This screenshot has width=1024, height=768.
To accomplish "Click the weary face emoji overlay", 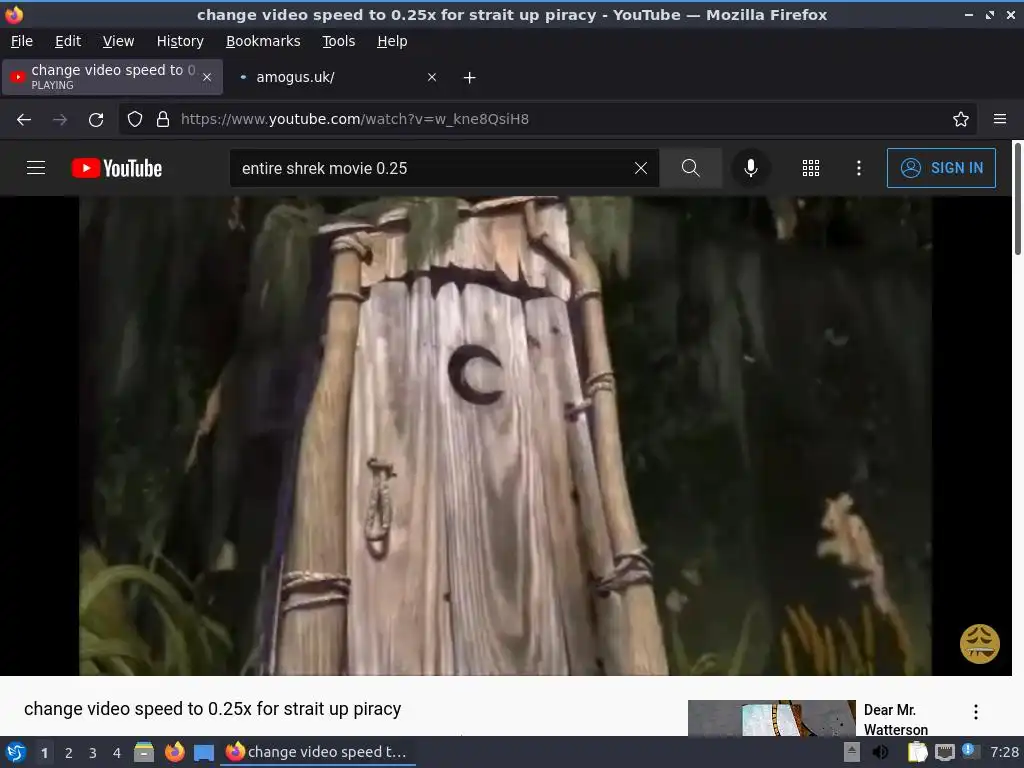I will (980, 644).
